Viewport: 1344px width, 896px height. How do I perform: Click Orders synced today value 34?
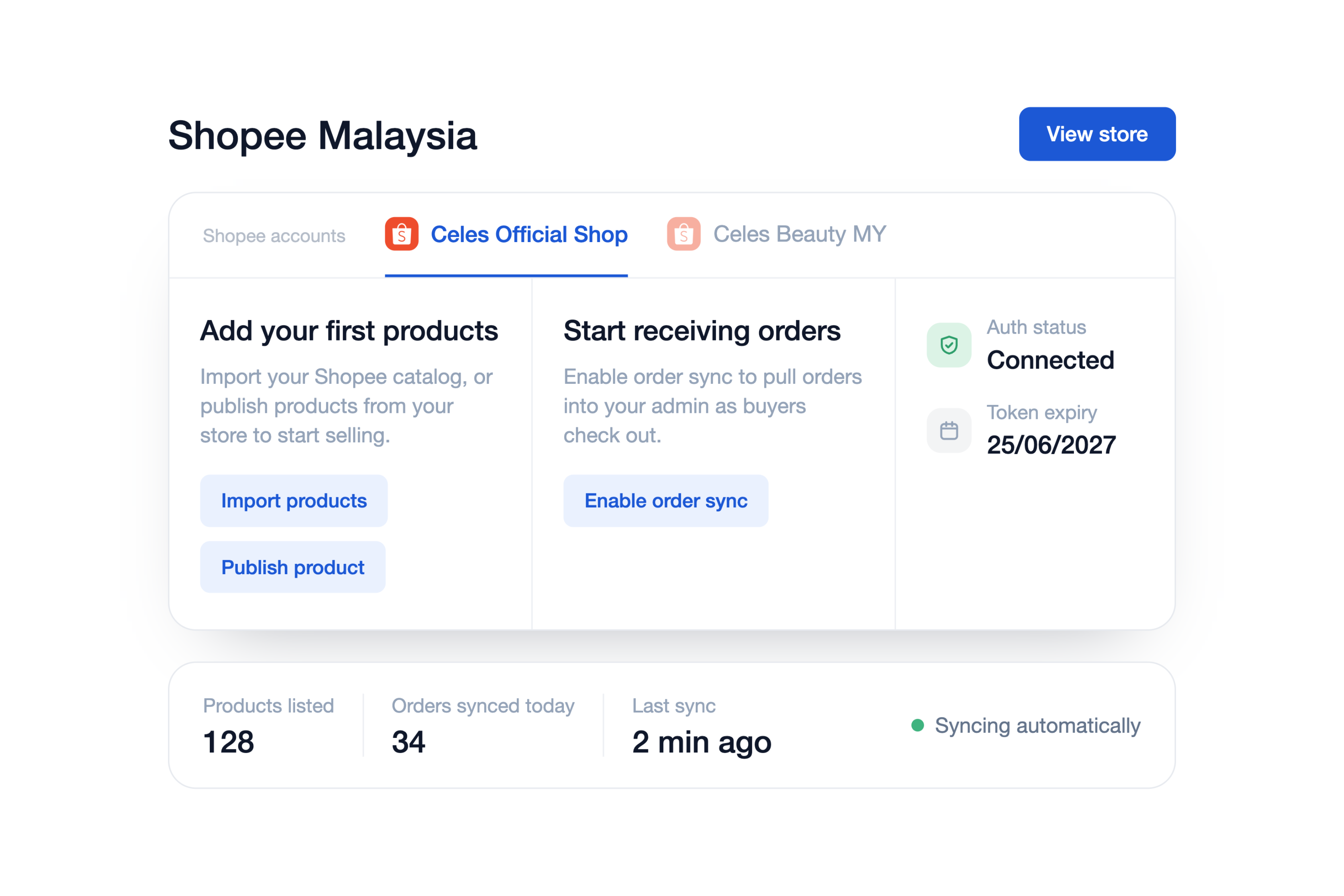click(x=409, y=742)
